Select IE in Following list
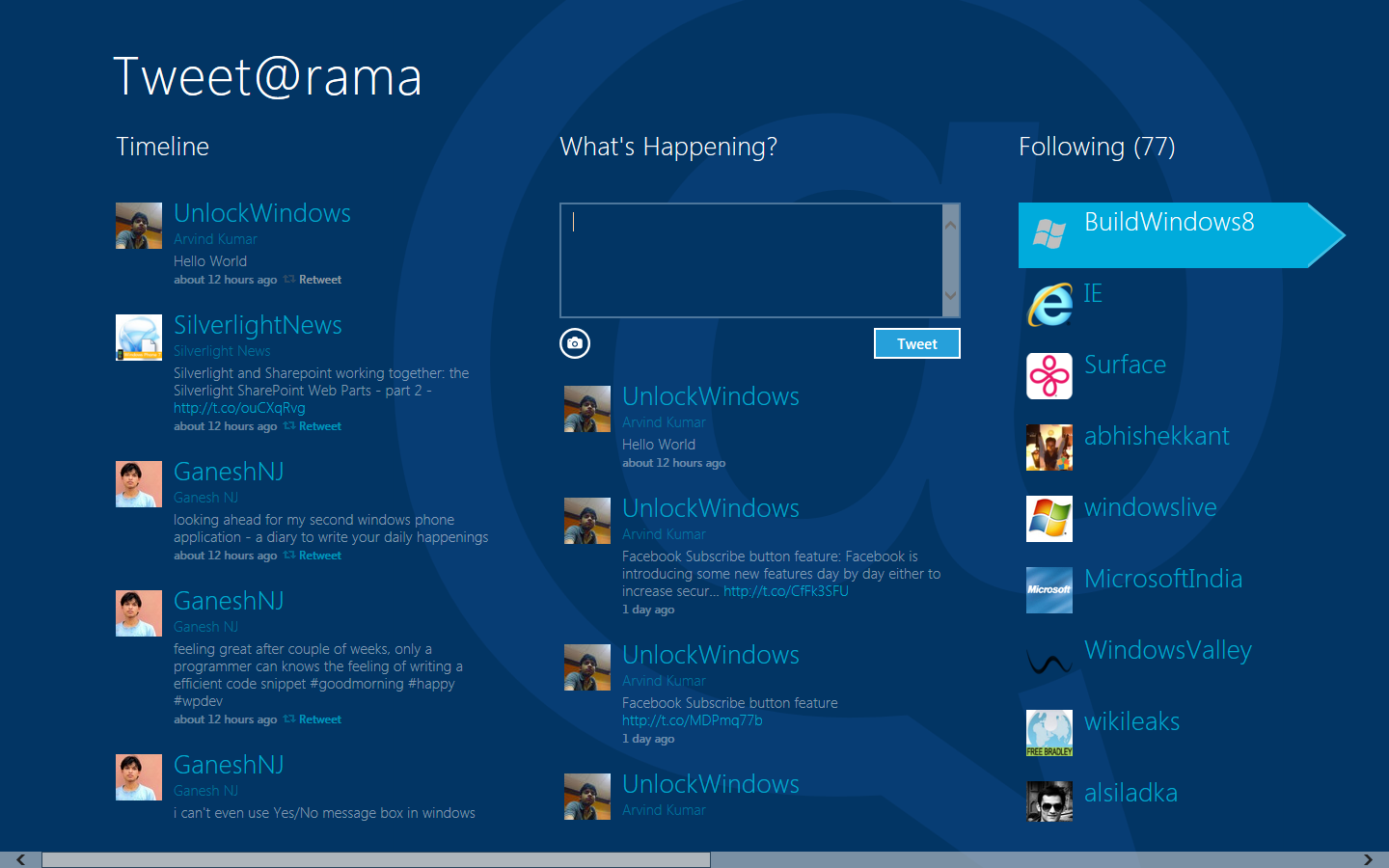Viewport: 1389px width, 868px height. (x=1093, y=294)
